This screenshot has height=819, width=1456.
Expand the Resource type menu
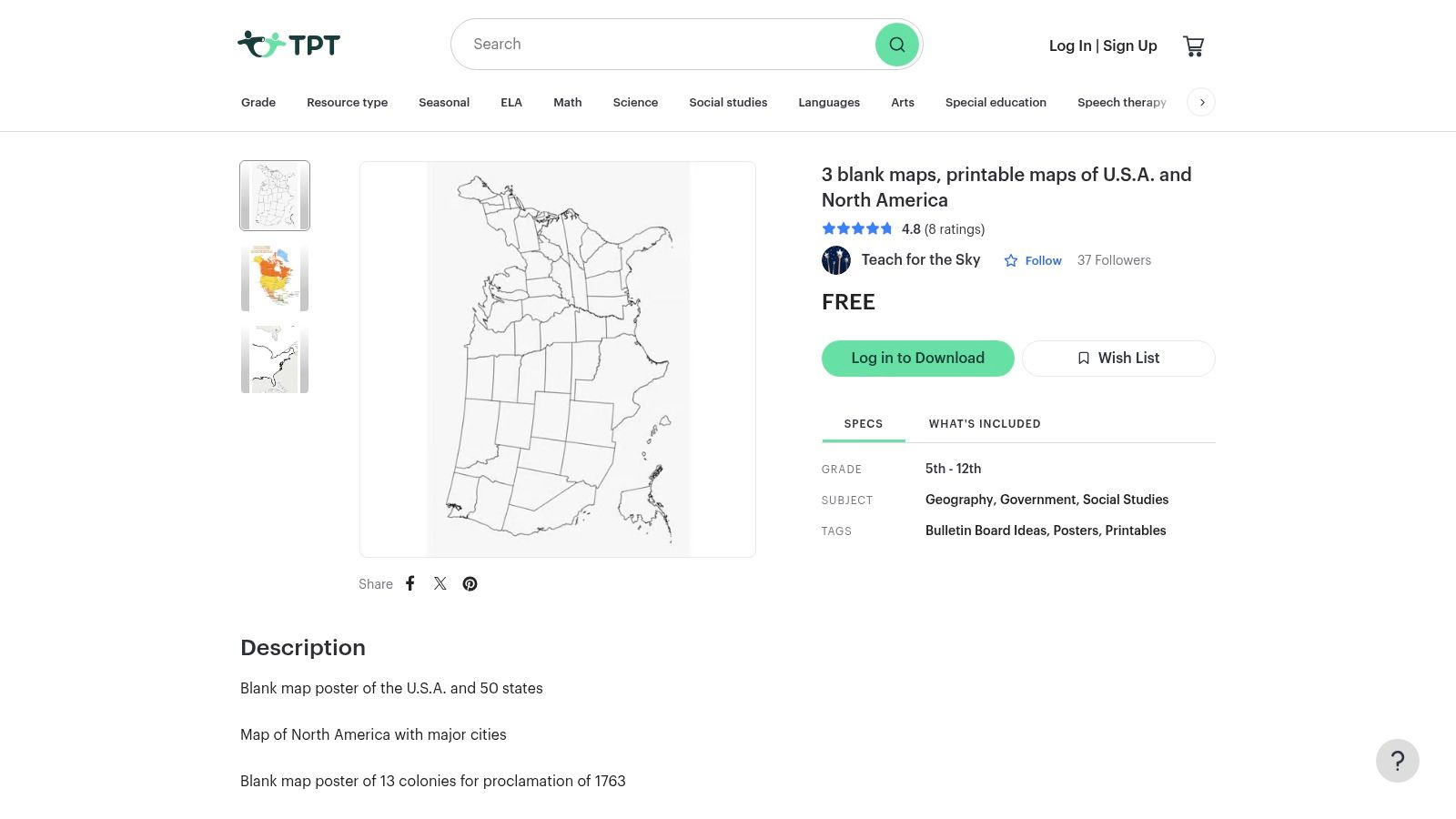347,102
